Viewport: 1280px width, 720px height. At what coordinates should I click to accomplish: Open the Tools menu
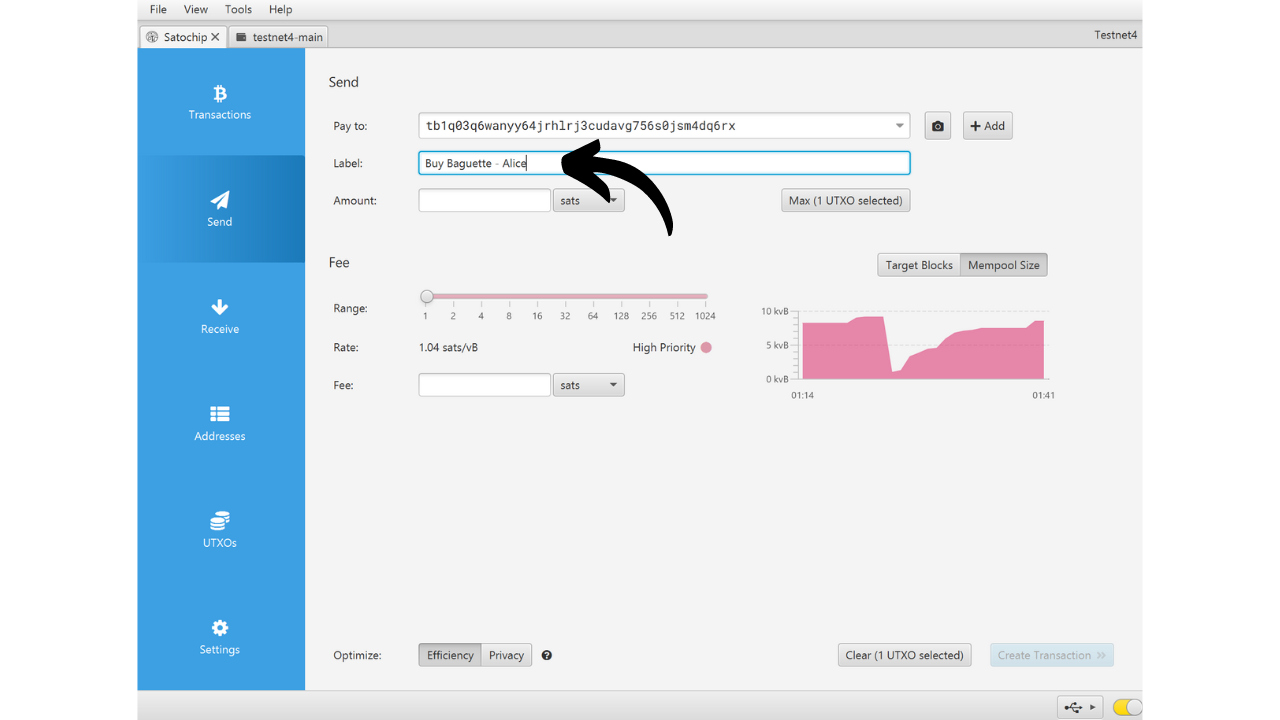tap(238, 9)
